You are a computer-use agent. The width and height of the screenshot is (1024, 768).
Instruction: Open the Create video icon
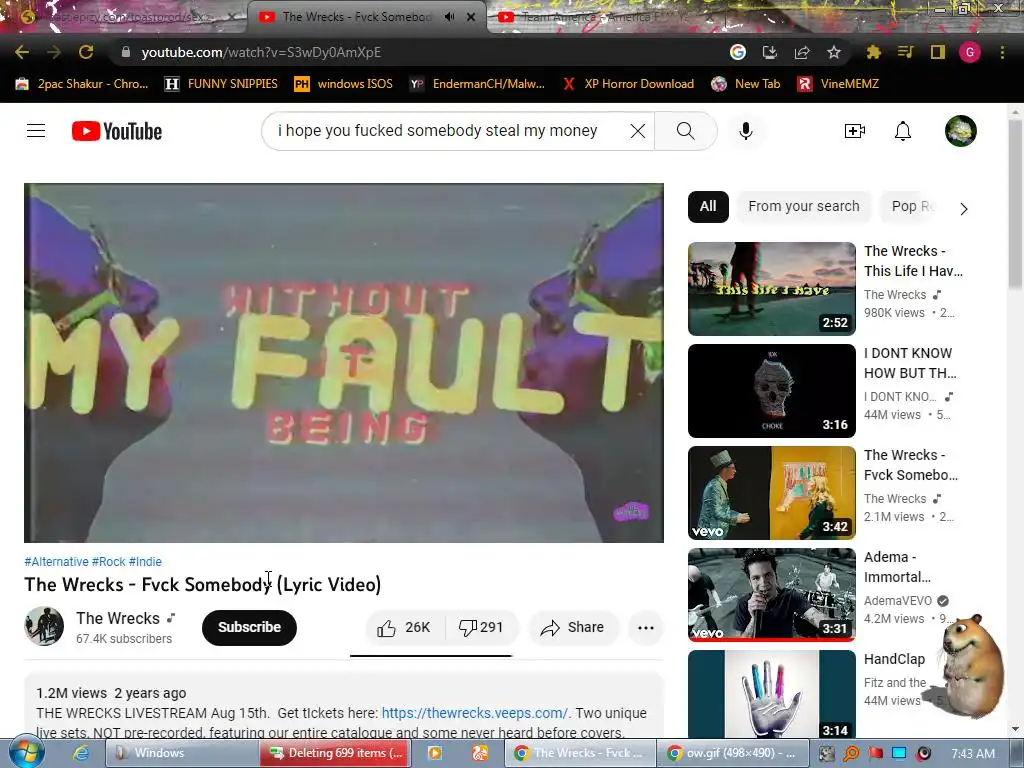[x=855, y=131]
